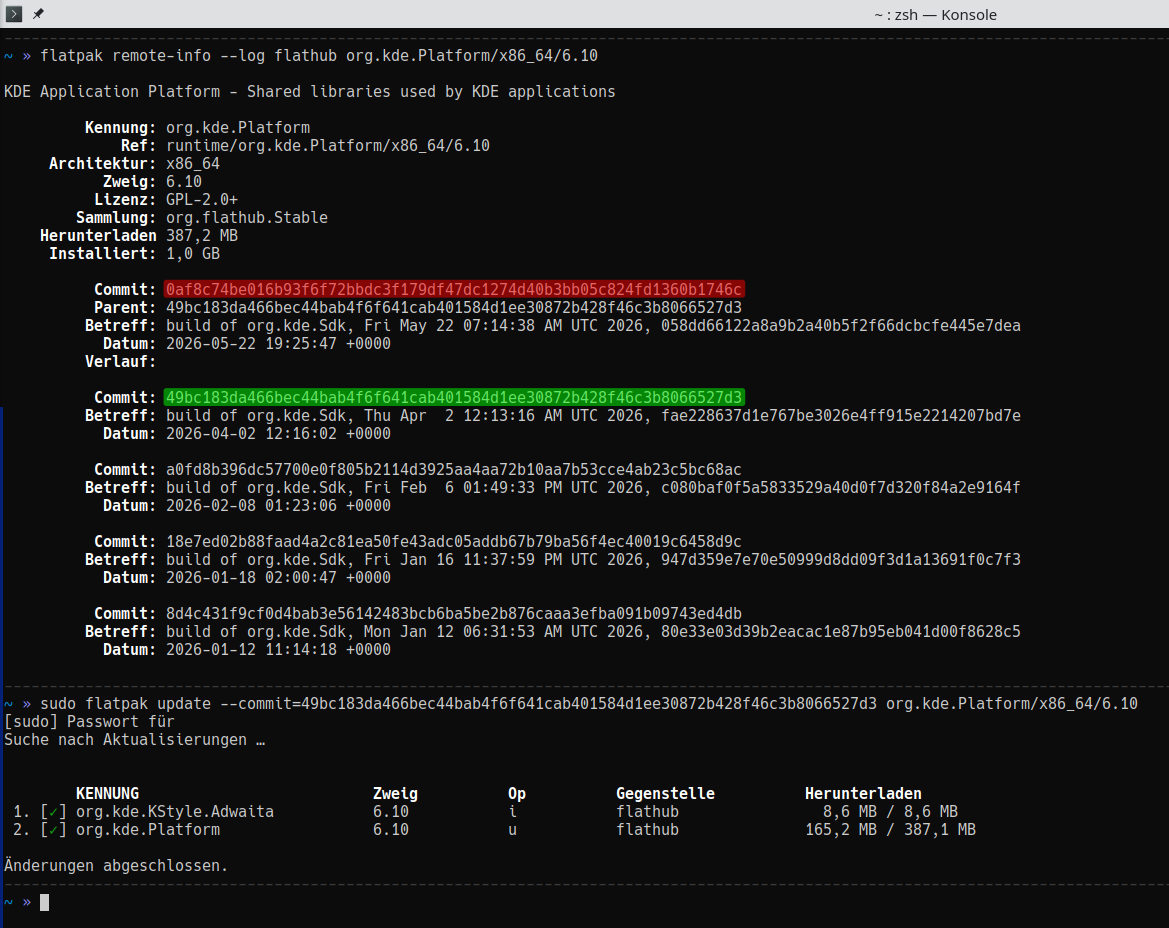Click the KENNUNG column header

click(107, 794)
